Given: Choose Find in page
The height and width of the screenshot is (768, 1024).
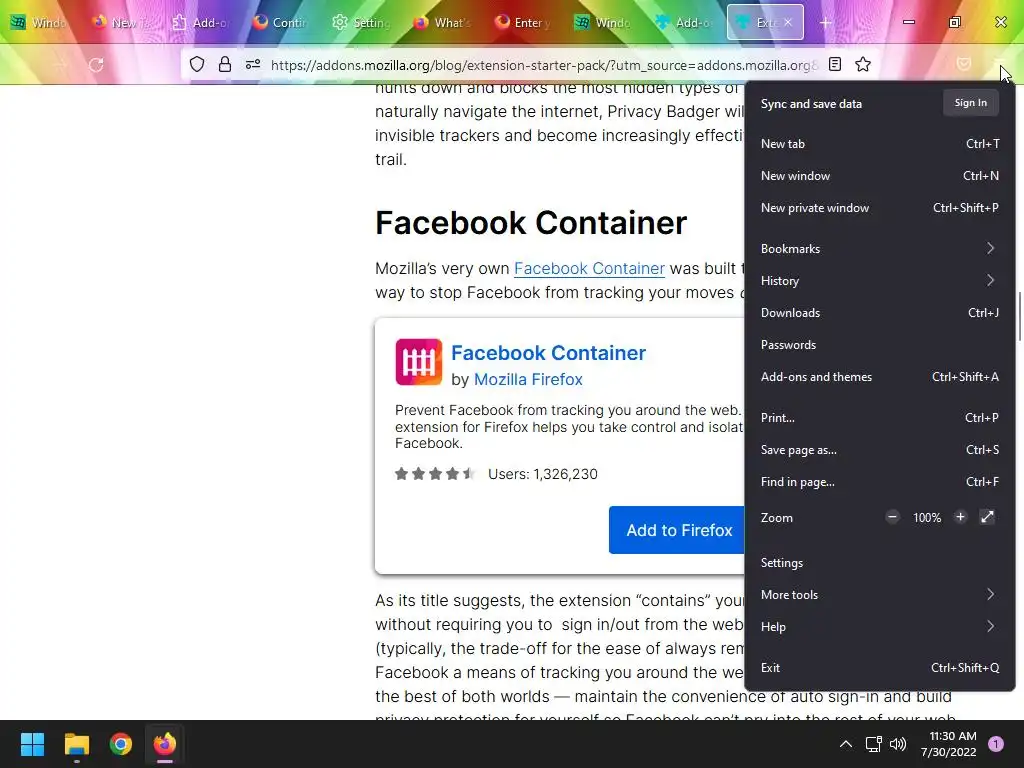Looking at the screenshot, I should [880, 481].
